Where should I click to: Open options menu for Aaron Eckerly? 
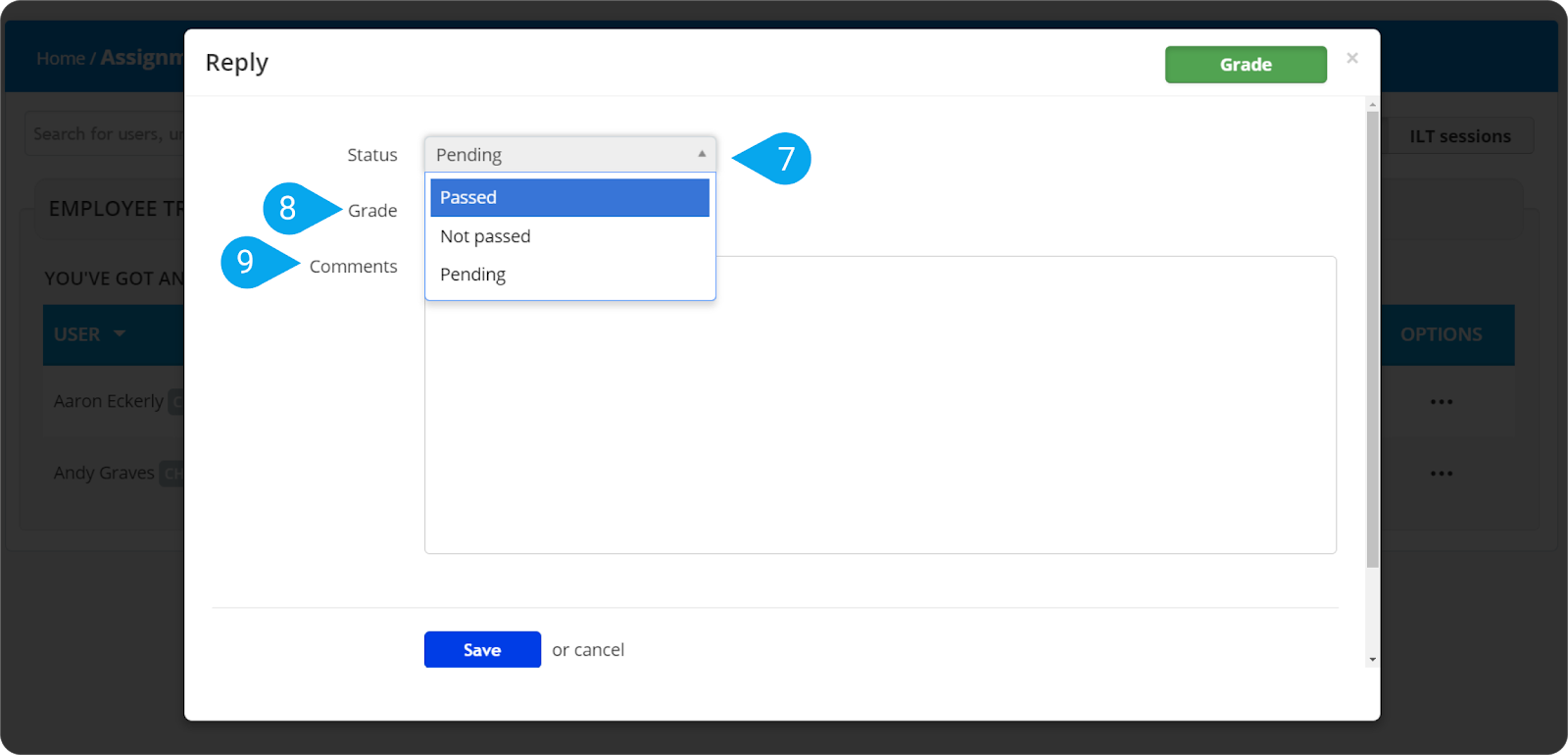click(x=1442, y=402)
